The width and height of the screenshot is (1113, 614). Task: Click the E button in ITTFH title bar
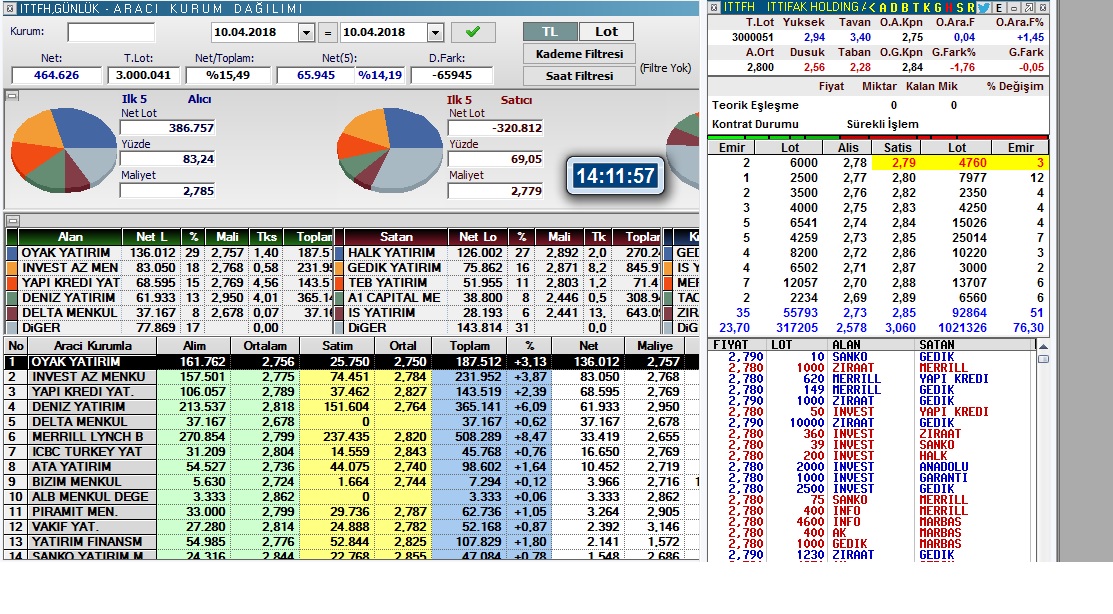[x=999, y=8]
